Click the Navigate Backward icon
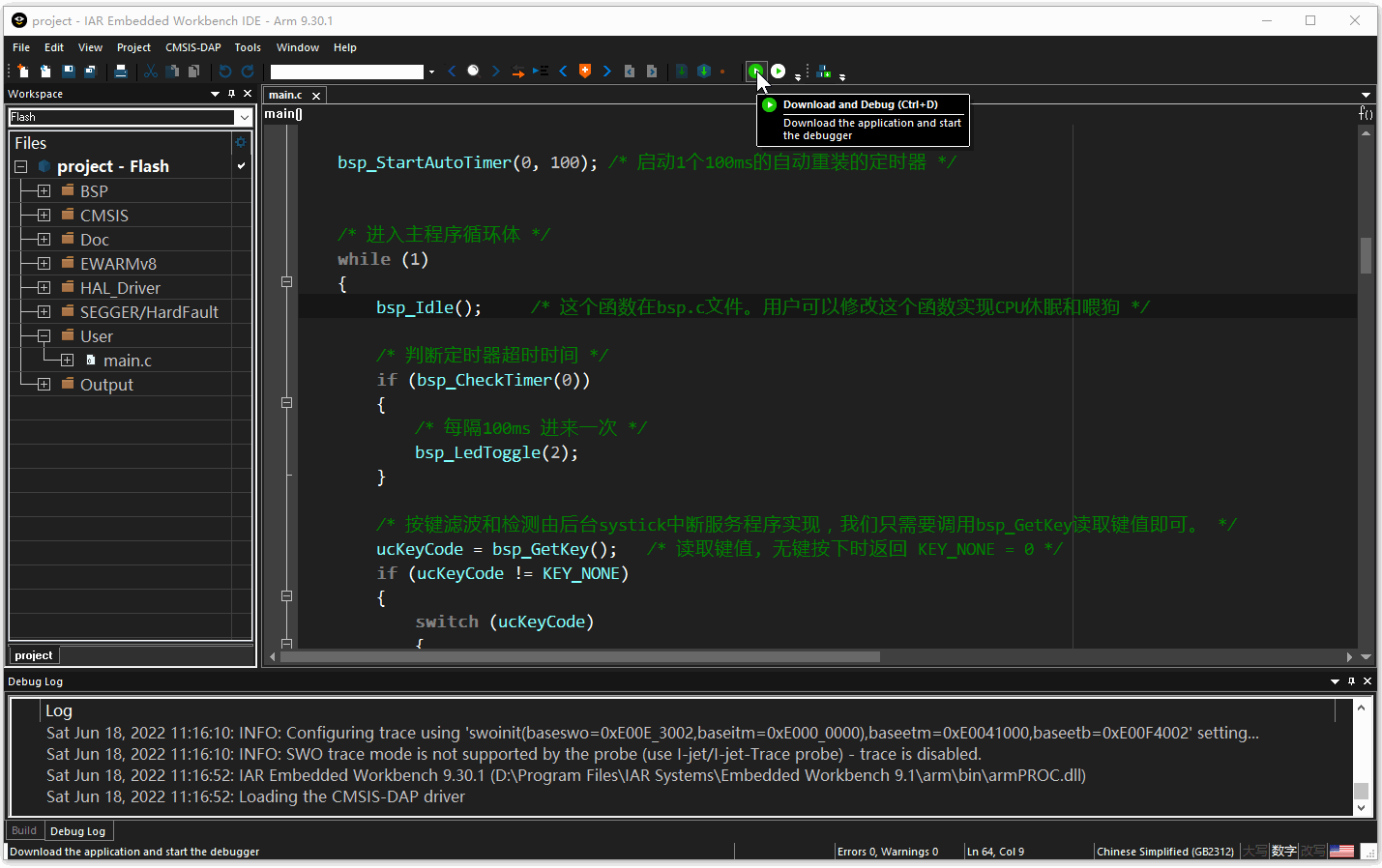1382x868 pixels. [x=630, y=71]
